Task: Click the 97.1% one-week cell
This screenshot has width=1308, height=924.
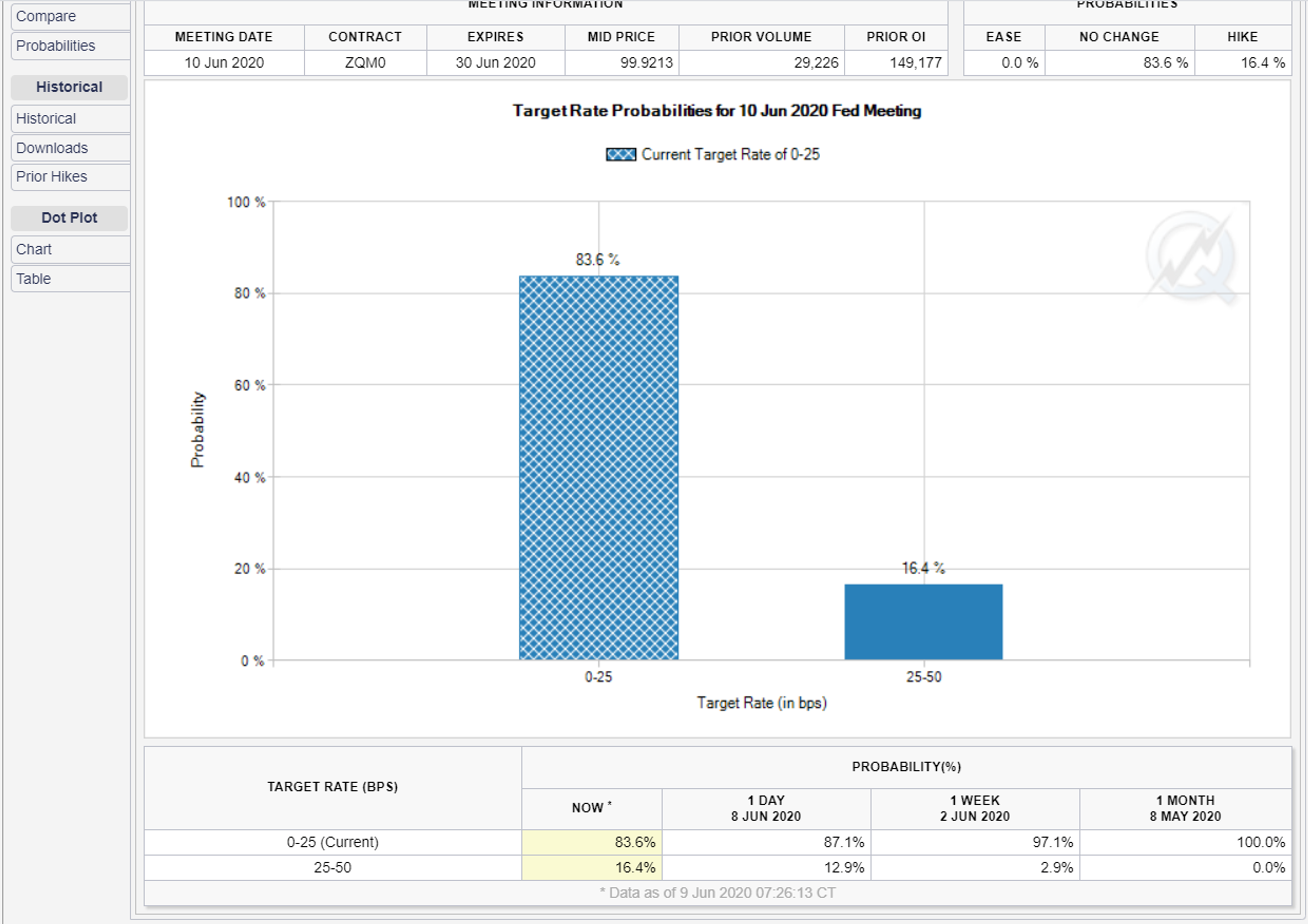Action: (x=975, y=842)
